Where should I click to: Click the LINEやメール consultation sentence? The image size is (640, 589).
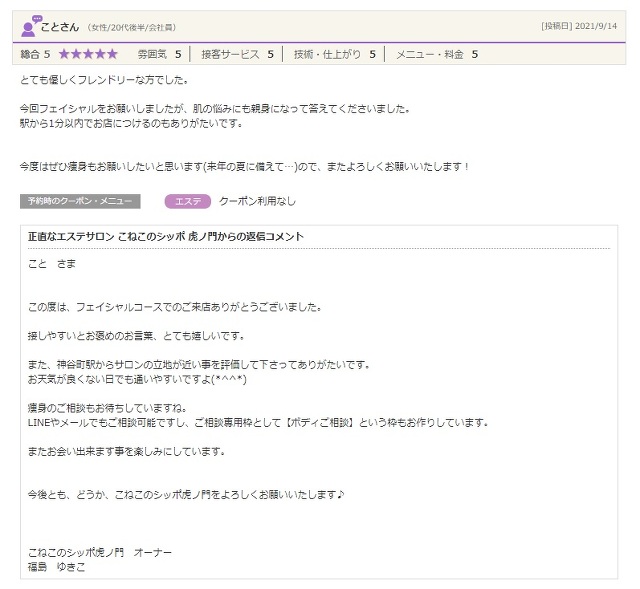coord(258,422)
